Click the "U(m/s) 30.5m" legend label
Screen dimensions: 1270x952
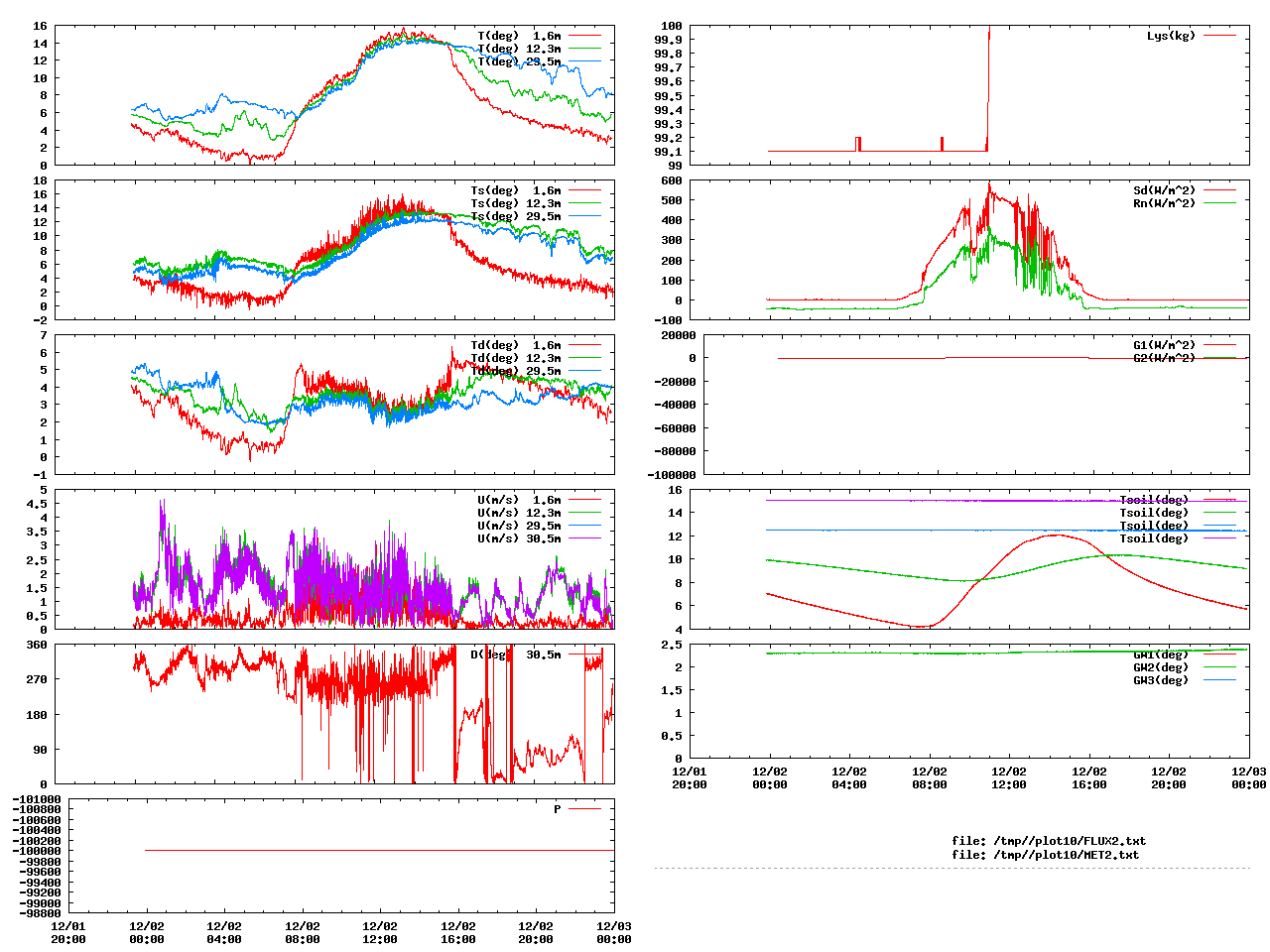tap(519, 538)
